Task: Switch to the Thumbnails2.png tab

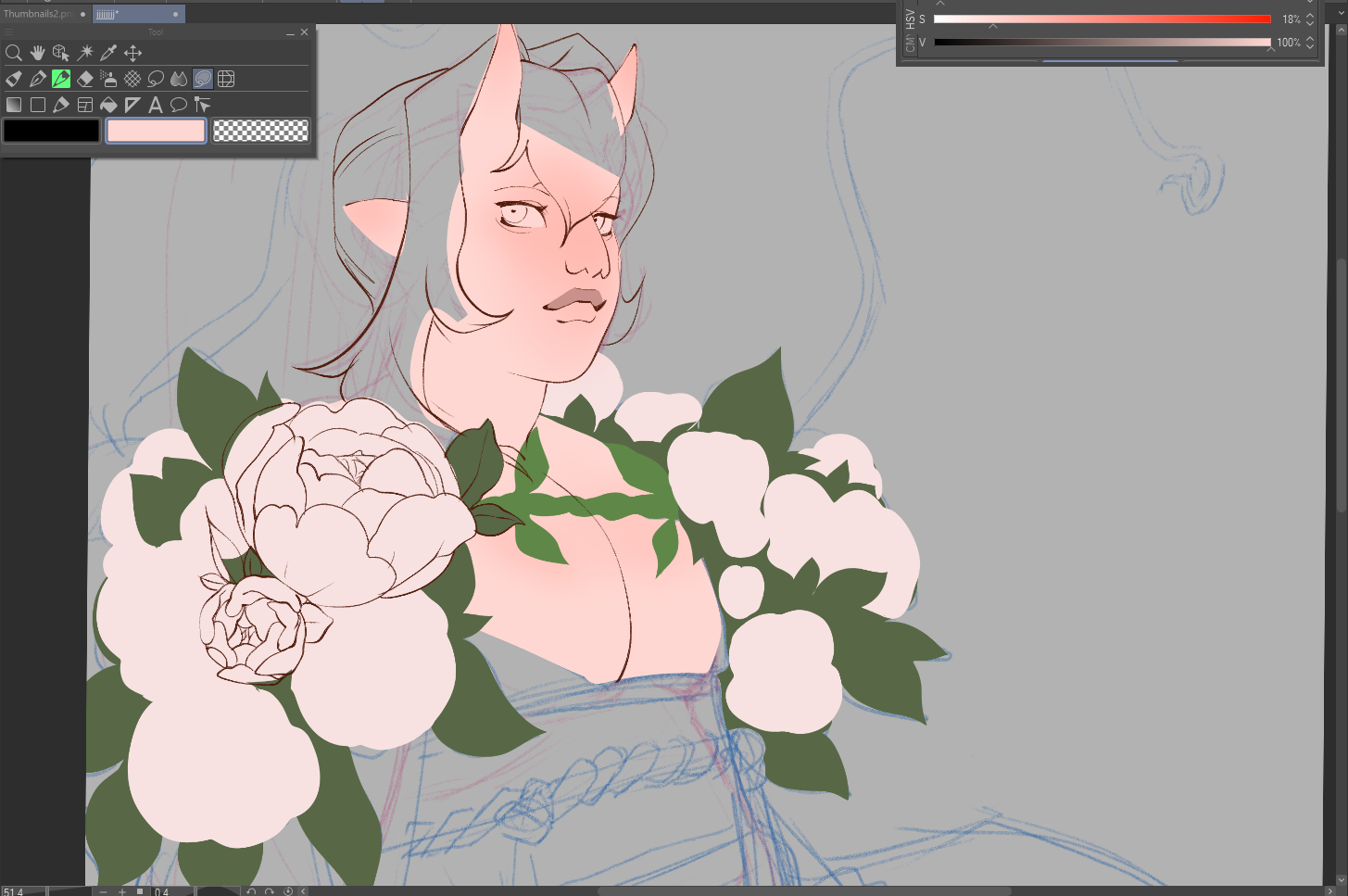Action: coord(37,14)
